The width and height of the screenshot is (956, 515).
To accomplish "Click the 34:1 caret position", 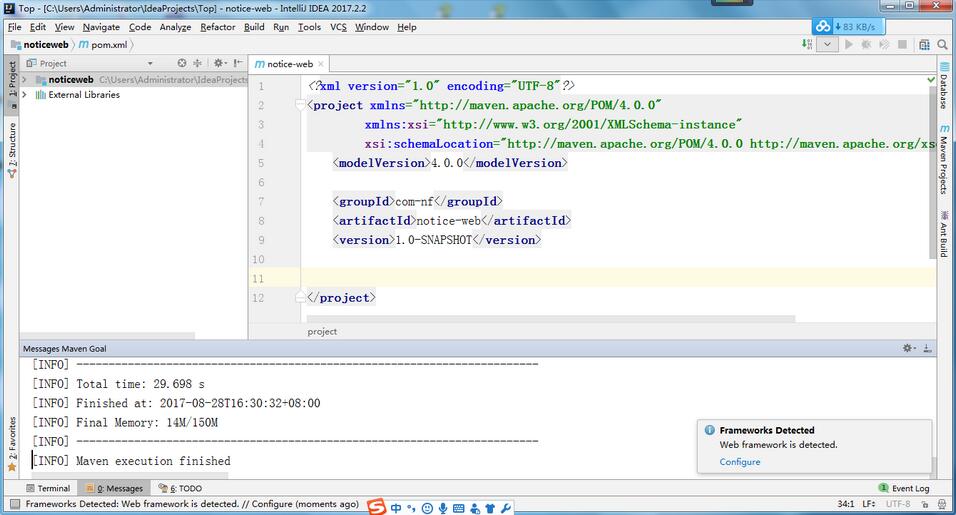I will pos(846,504).
